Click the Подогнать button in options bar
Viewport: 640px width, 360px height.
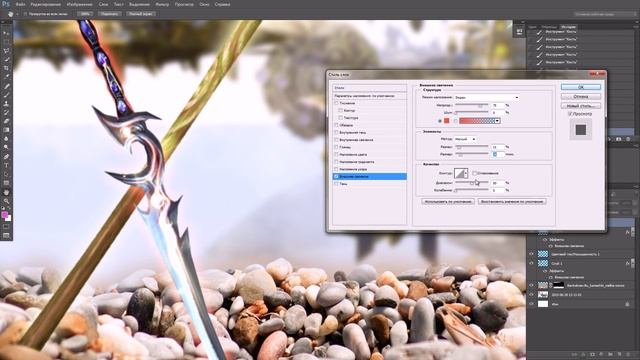(x=109, y=14)
